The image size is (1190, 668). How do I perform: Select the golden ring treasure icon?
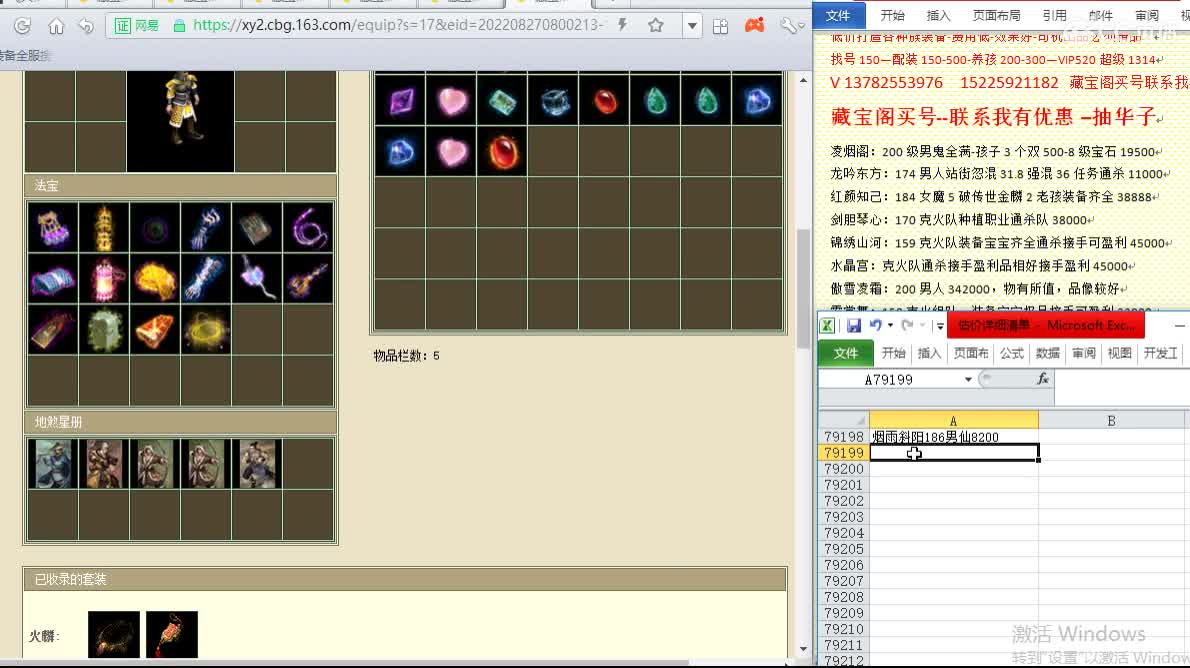click(x=206, y=329)
